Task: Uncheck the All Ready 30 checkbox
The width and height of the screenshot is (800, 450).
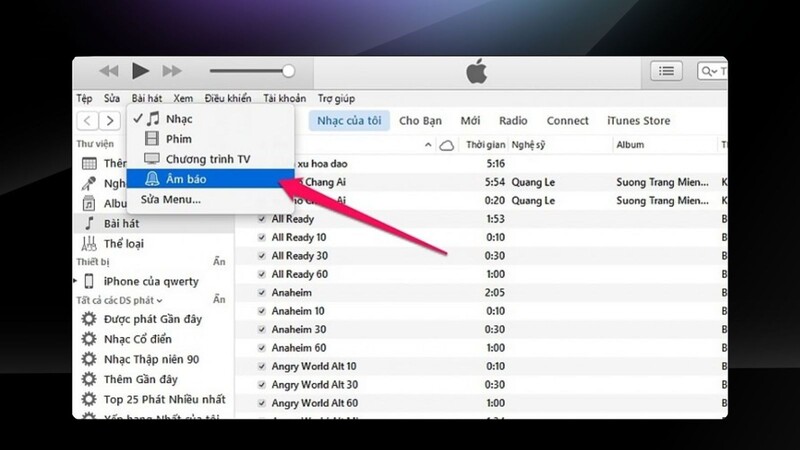Action: [262, 256]
